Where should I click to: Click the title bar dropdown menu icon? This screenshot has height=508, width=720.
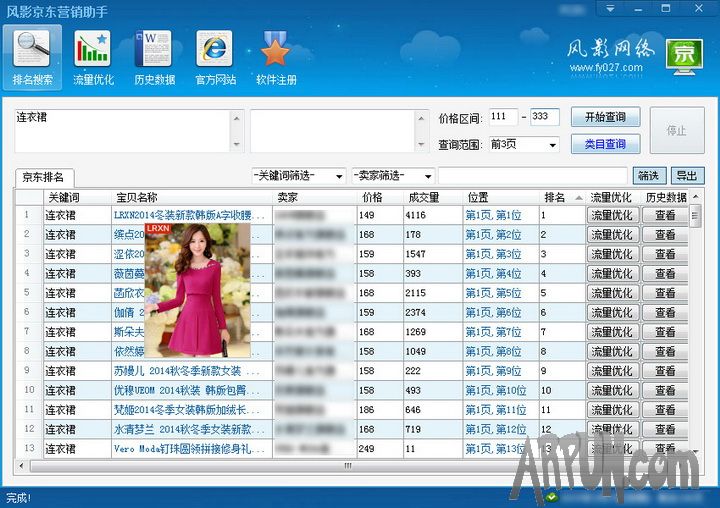(x=609, y=8)
